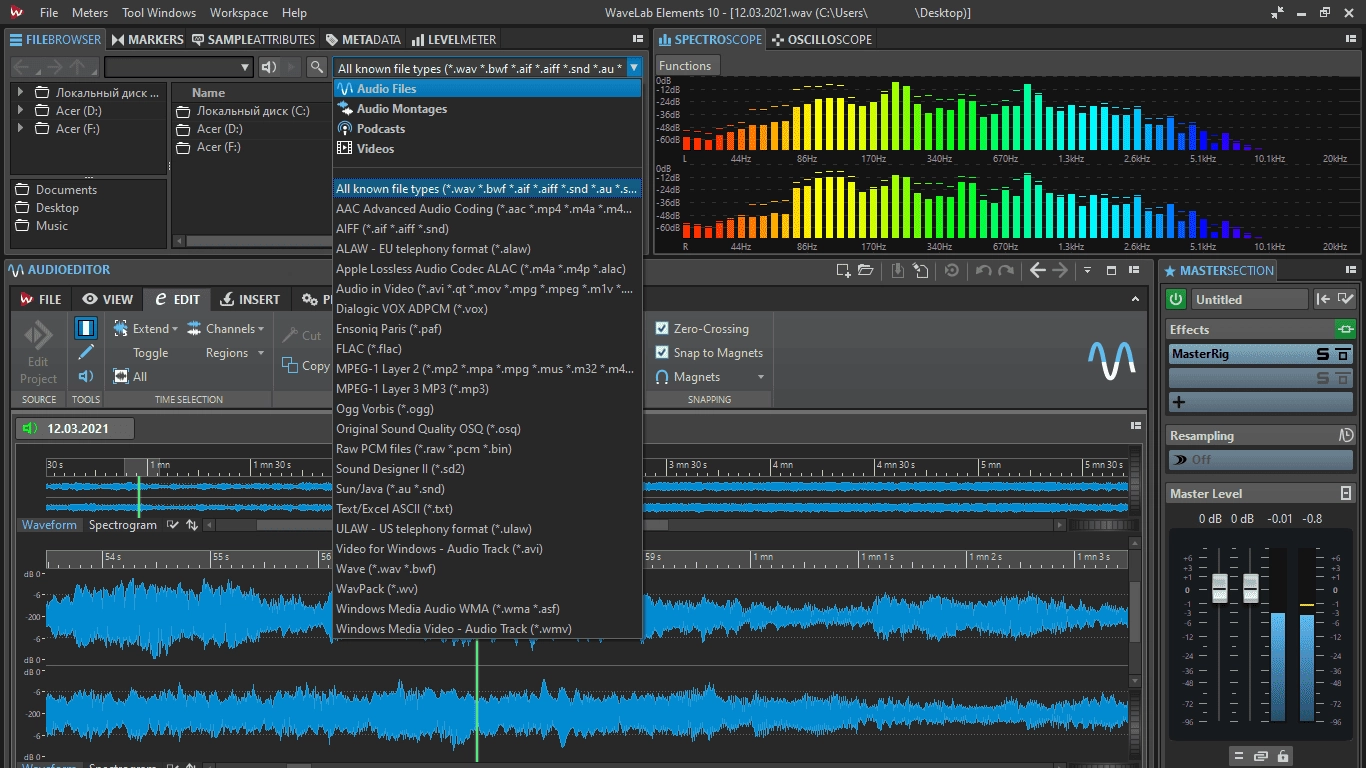Click the navigate backward arrow in Audio Editor toolbar

[x=1038, y=270]
